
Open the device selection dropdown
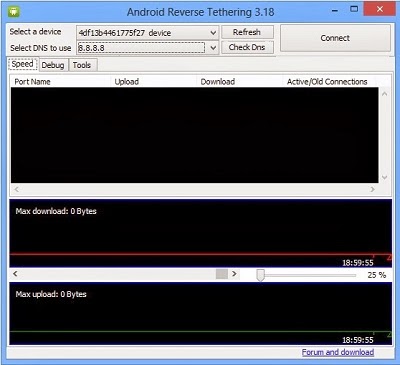[x=147, y=33]
